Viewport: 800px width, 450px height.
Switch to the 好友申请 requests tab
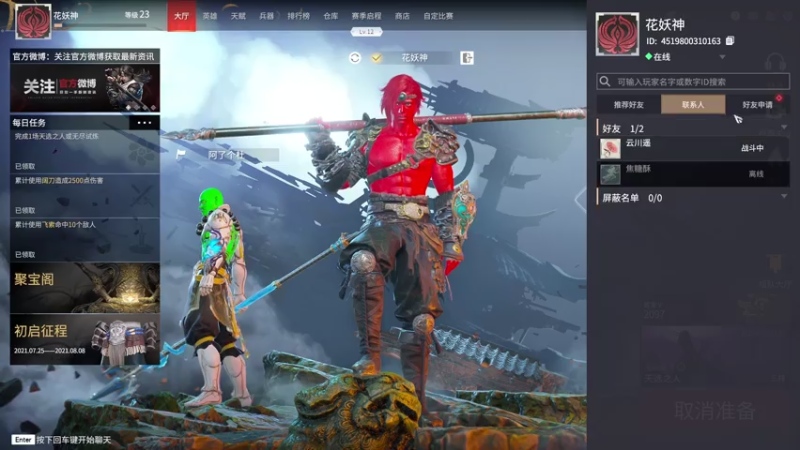point(757,105)
